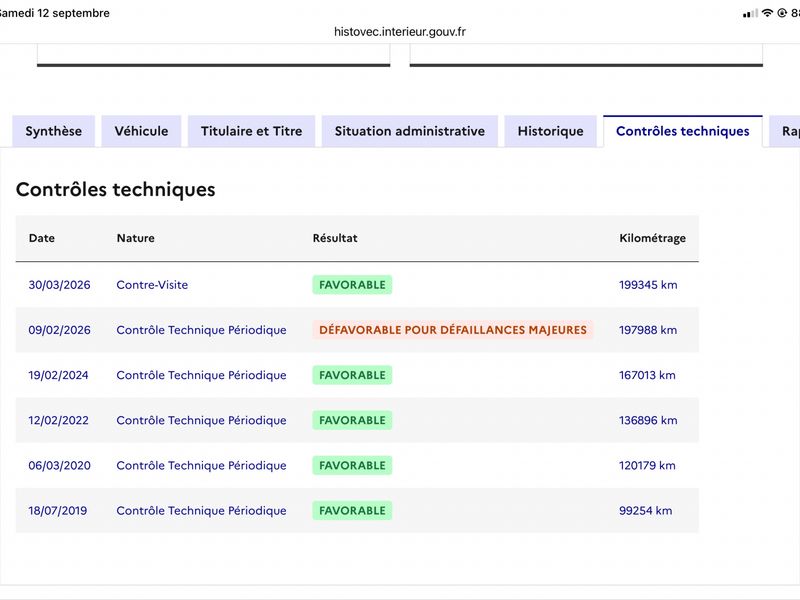Open Titulaire et Titre tab
The image size is (800, 600).
coord(252,131)
